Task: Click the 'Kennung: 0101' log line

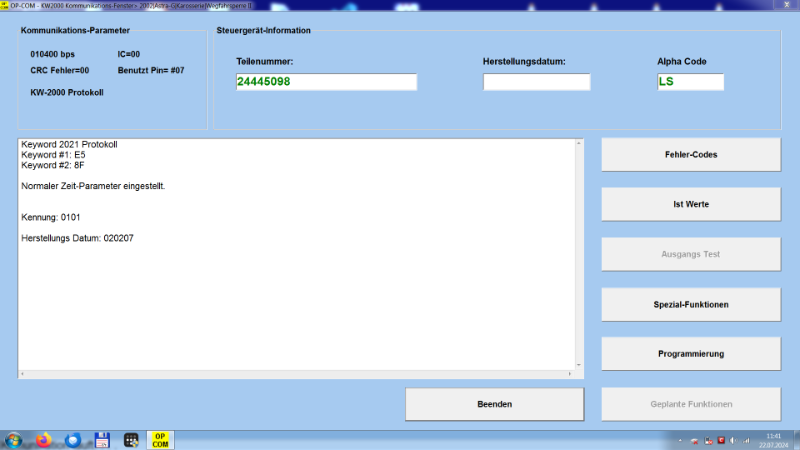Action: [x=51, y=217]
